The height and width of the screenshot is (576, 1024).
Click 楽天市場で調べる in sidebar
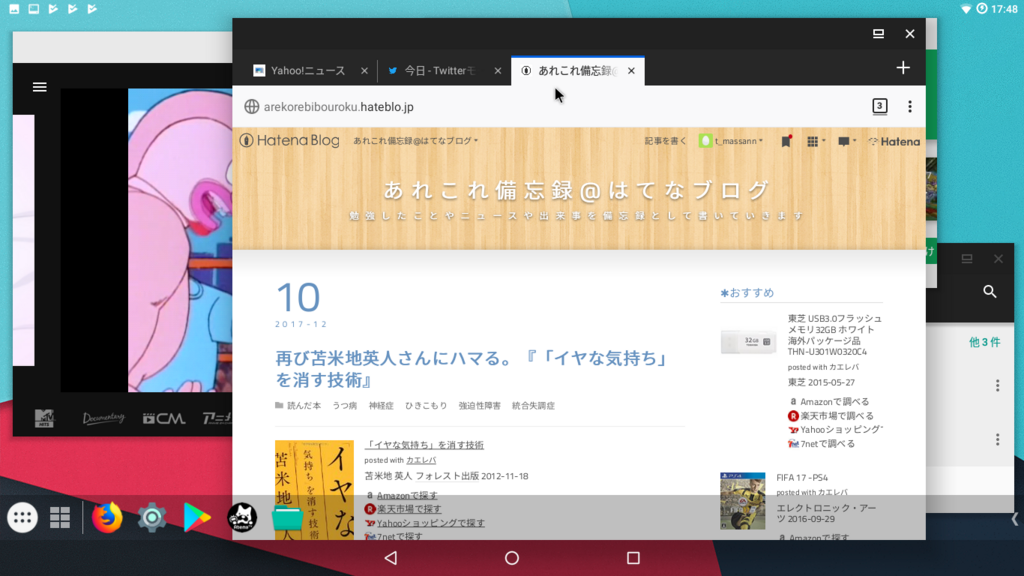(x=837, y=415)
